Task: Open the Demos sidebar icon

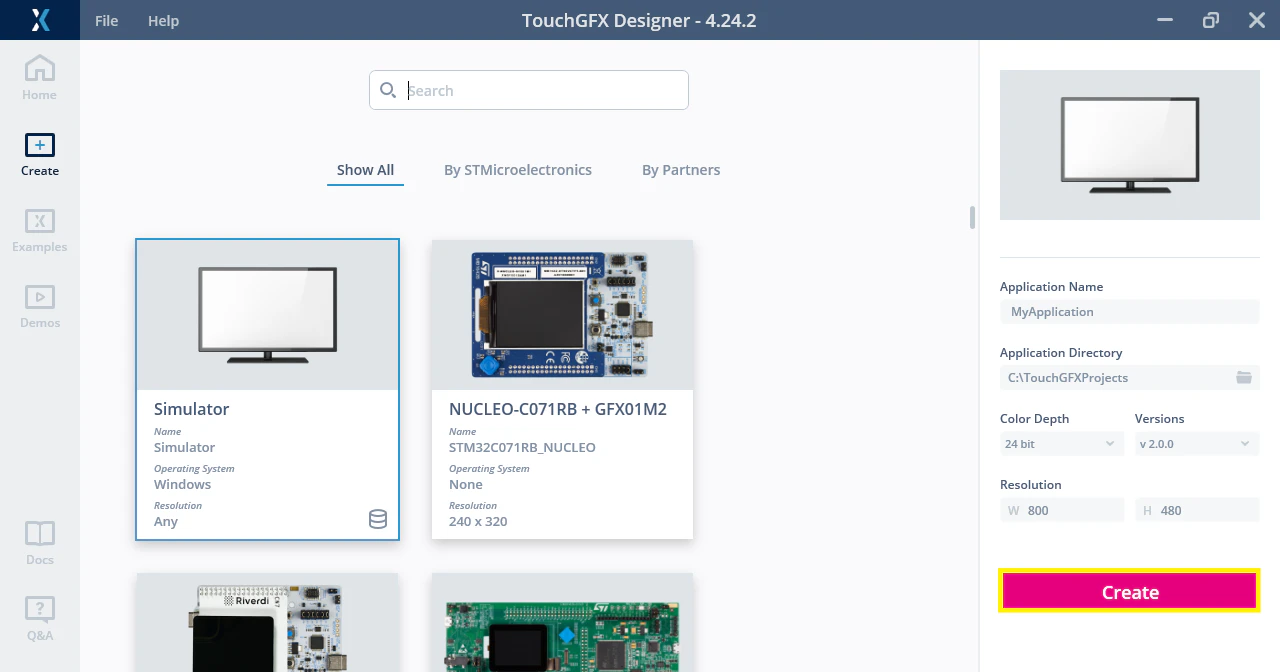Action: (40, 307)
